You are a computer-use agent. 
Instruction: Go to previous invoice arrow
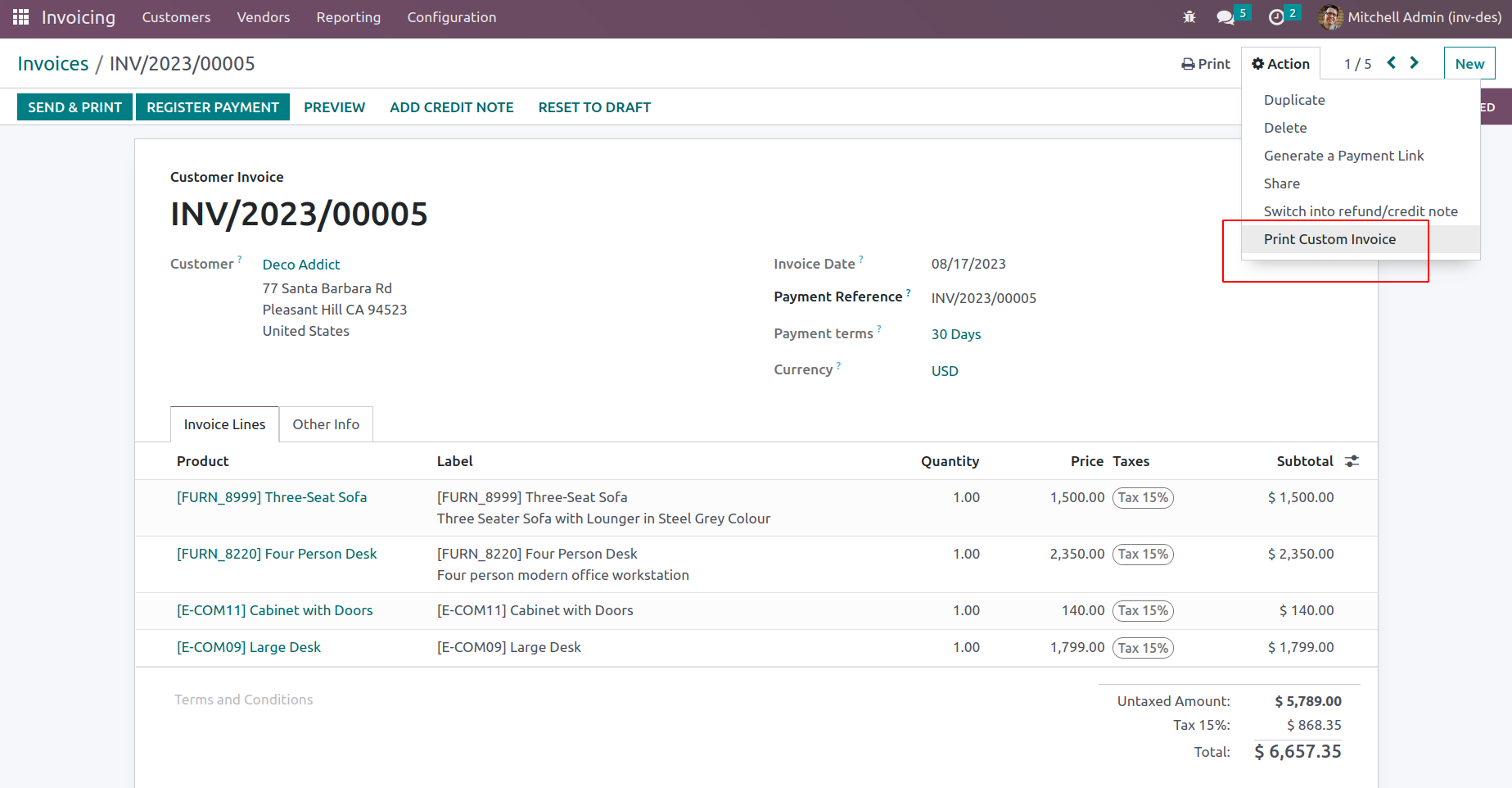coord(1391,63)
